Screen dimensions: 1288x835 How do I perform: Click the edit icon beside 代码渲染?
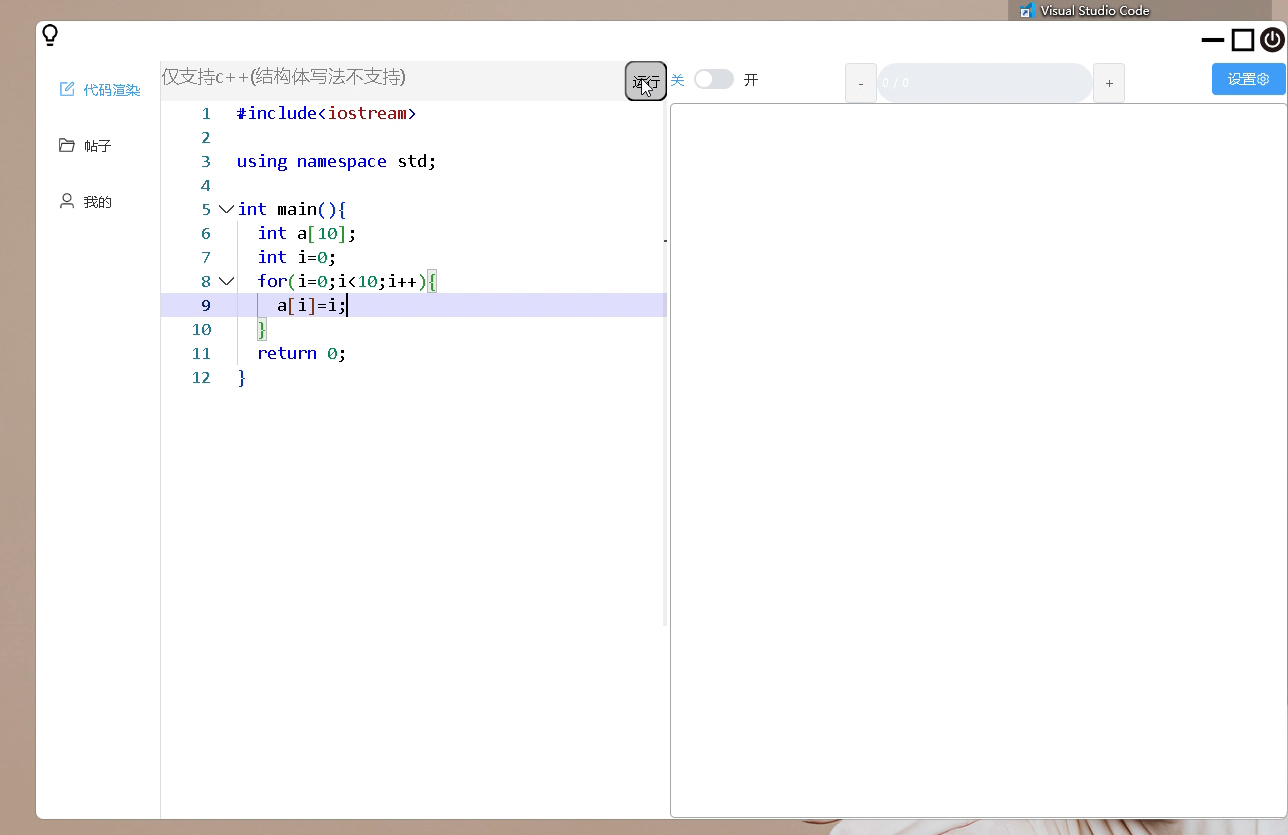pos(67,89)
